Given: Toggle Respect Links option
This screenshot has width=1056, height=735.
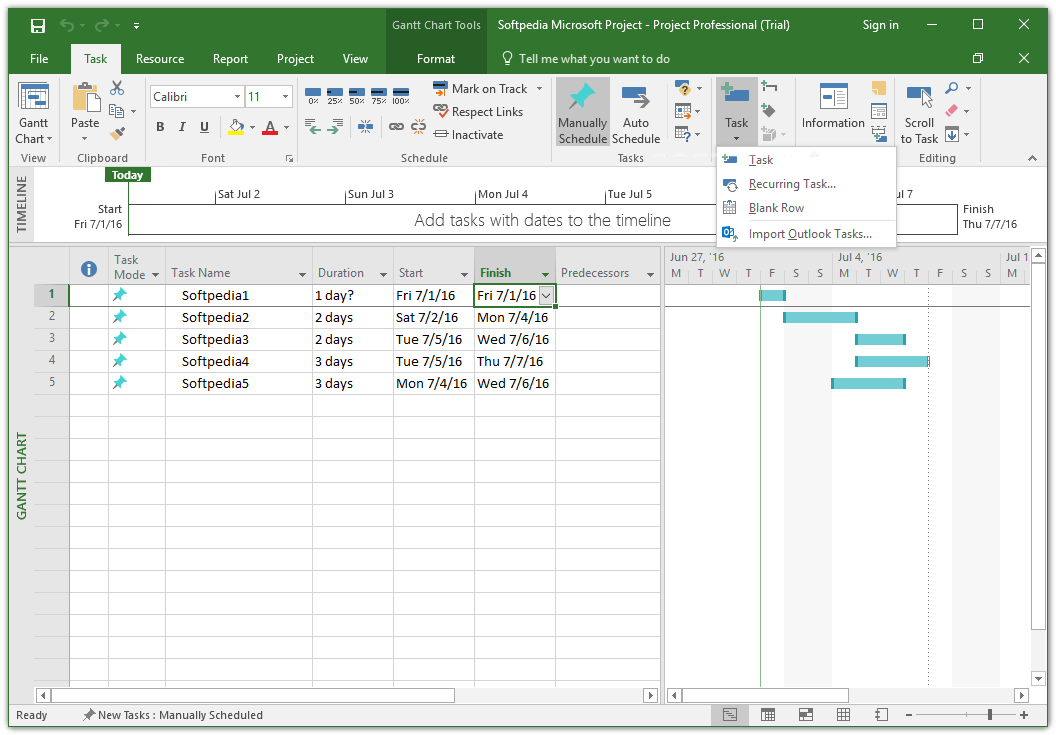Looking at the screenshot, I should (x=478, y=112).
